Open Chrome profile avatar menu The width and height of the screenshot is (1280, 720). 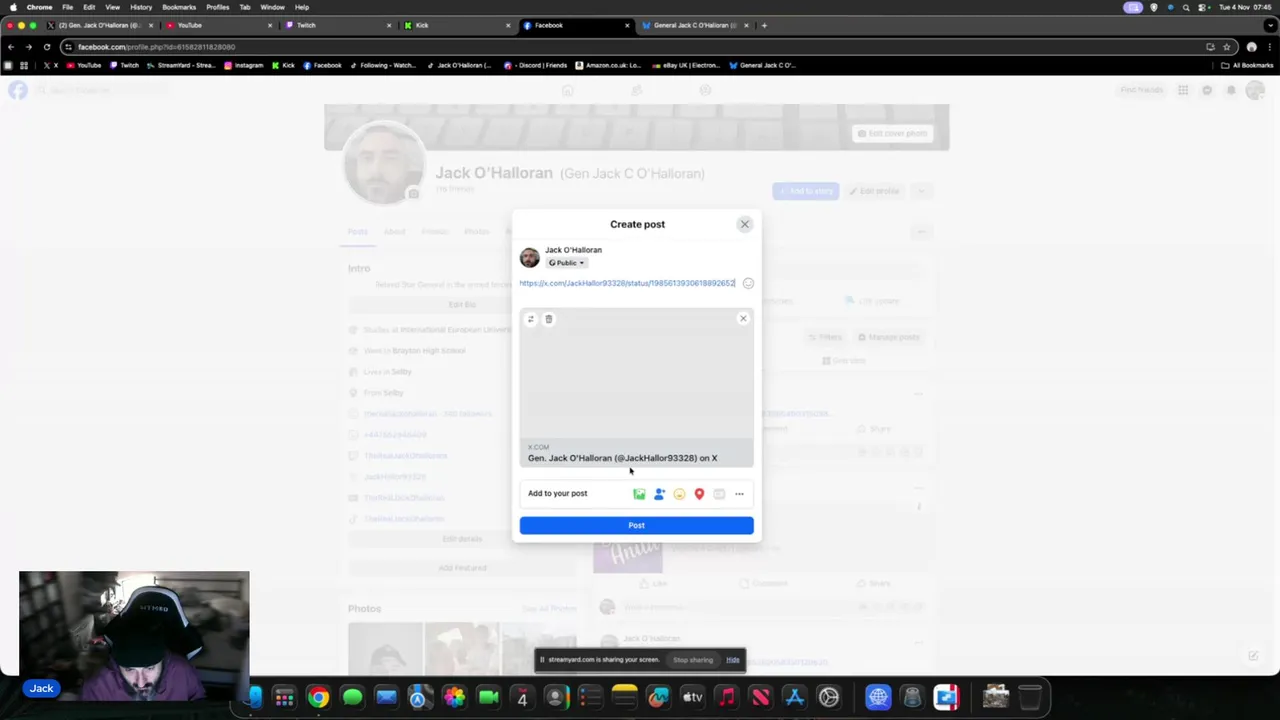1251,47
